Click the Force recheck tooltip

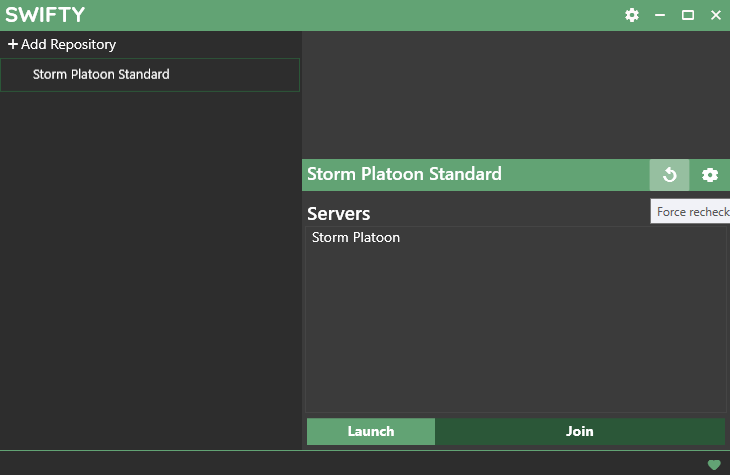click(692, 212)
